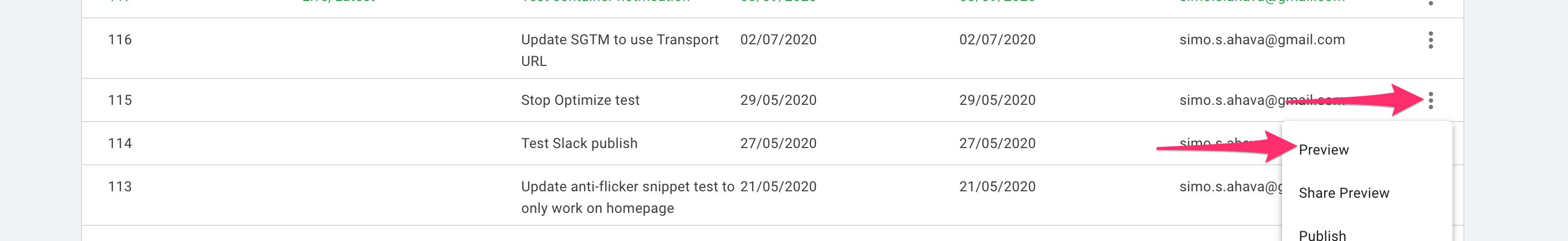Click the 'Stop Optimize test' version name
This screenshot has width=1568, height=241.
(x=580, y=100)
